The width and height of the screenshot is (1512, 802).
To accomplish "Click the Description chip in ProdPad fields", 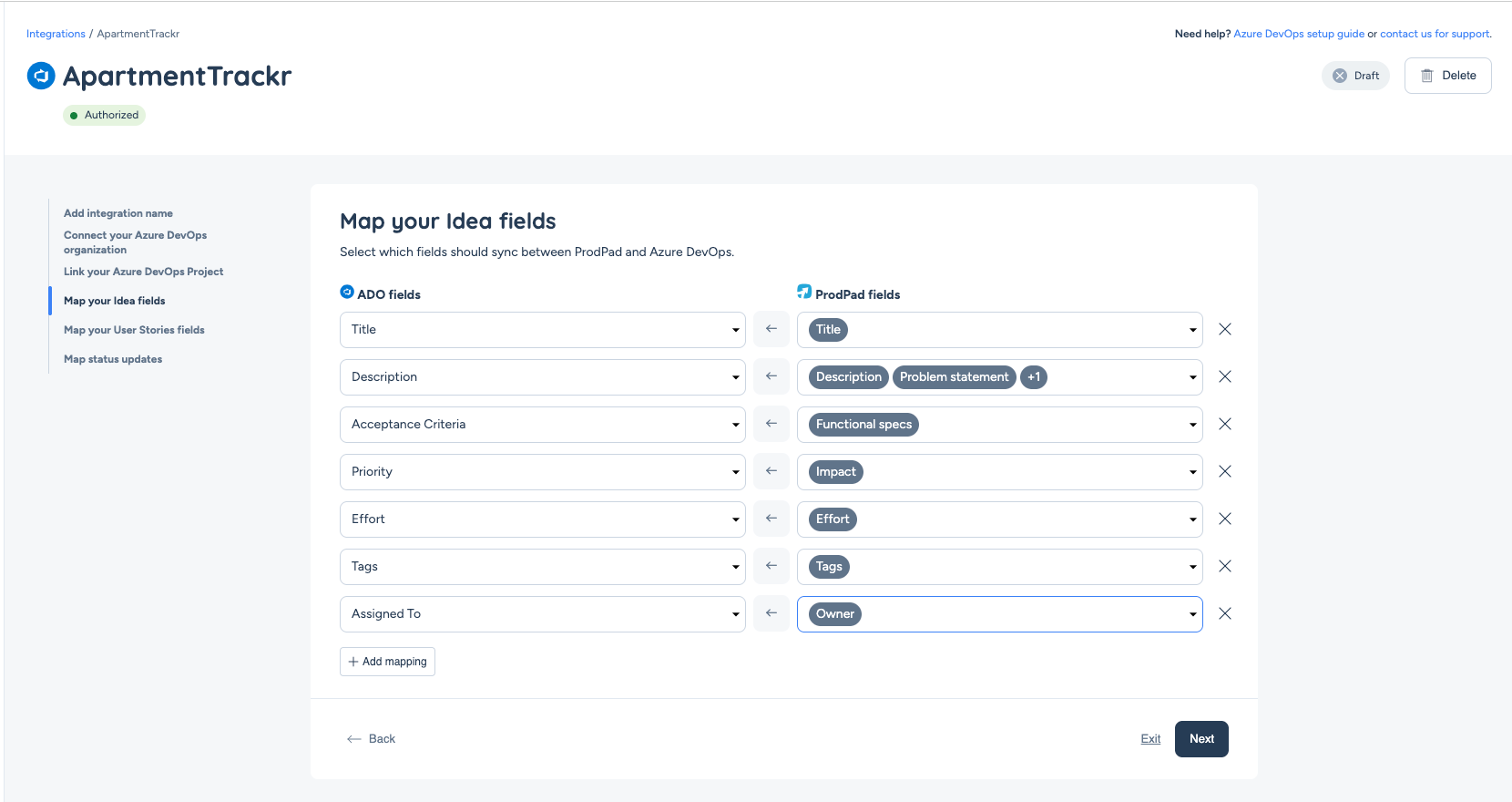I will [x=848, y=377].
